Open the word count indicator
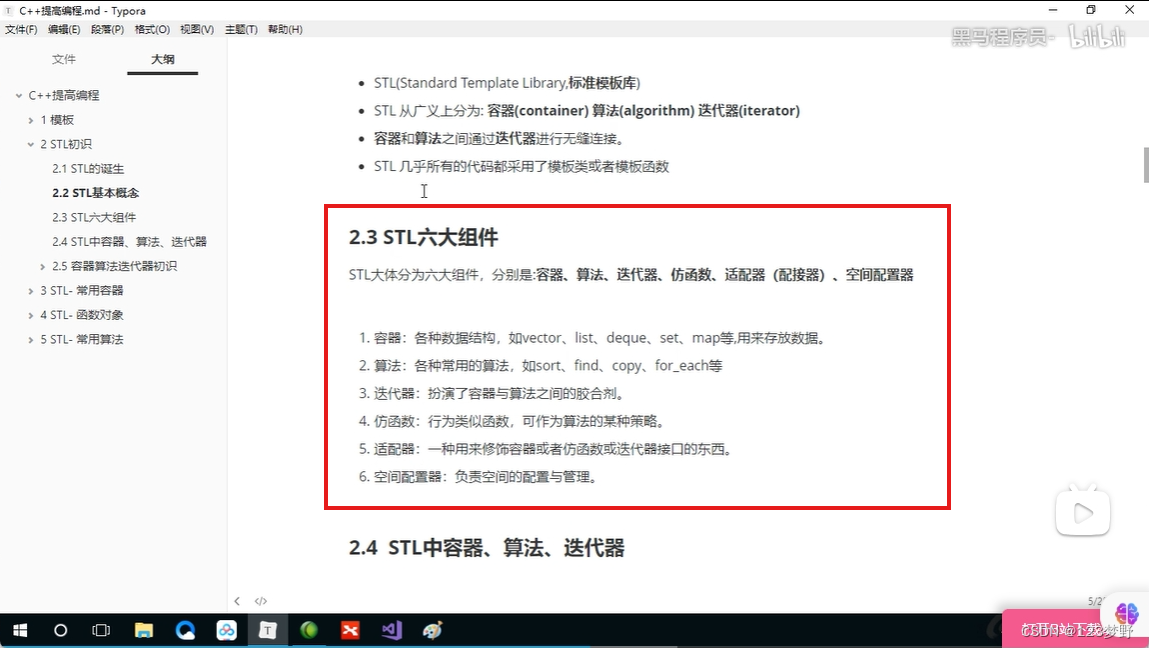 click(x=1092, y=600)
